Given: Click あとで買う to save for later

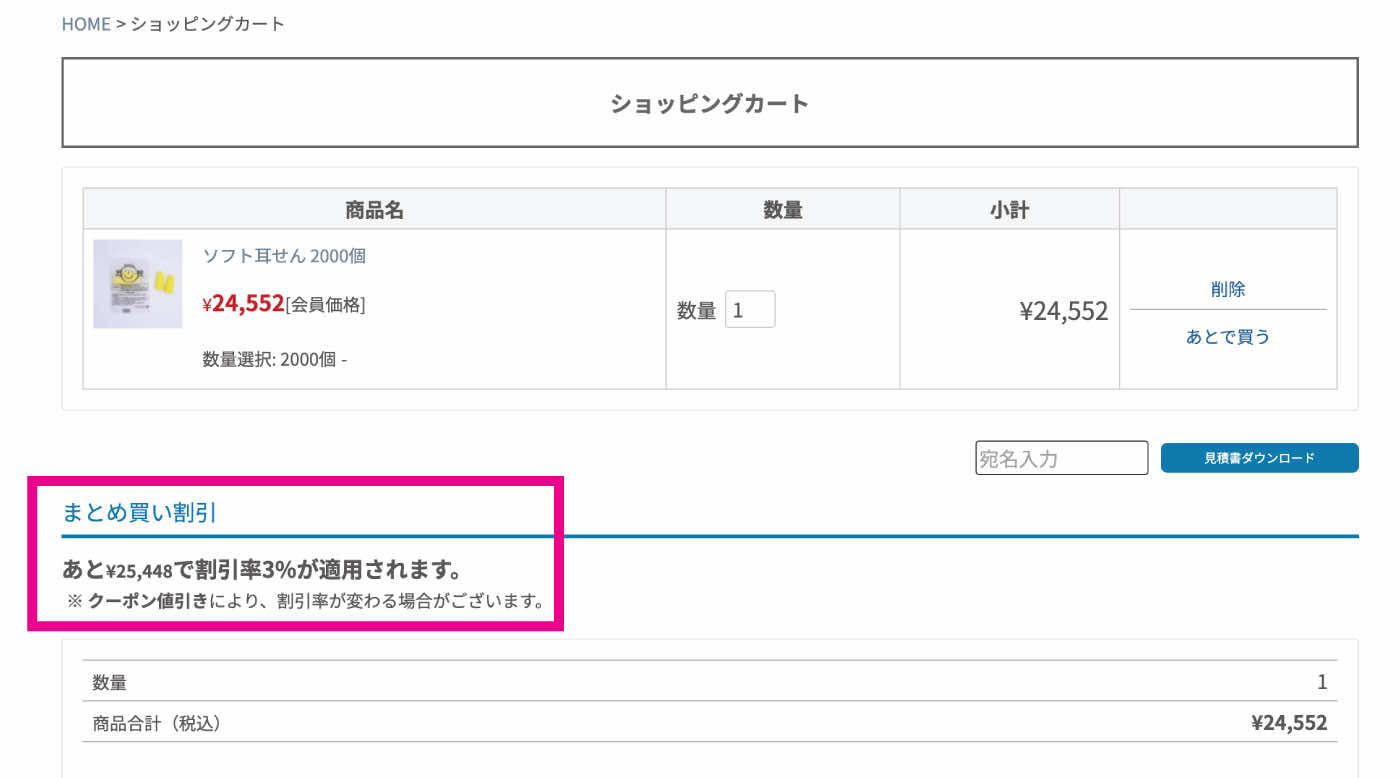Looking at the screenshot, I should (x=1227, y=337).
